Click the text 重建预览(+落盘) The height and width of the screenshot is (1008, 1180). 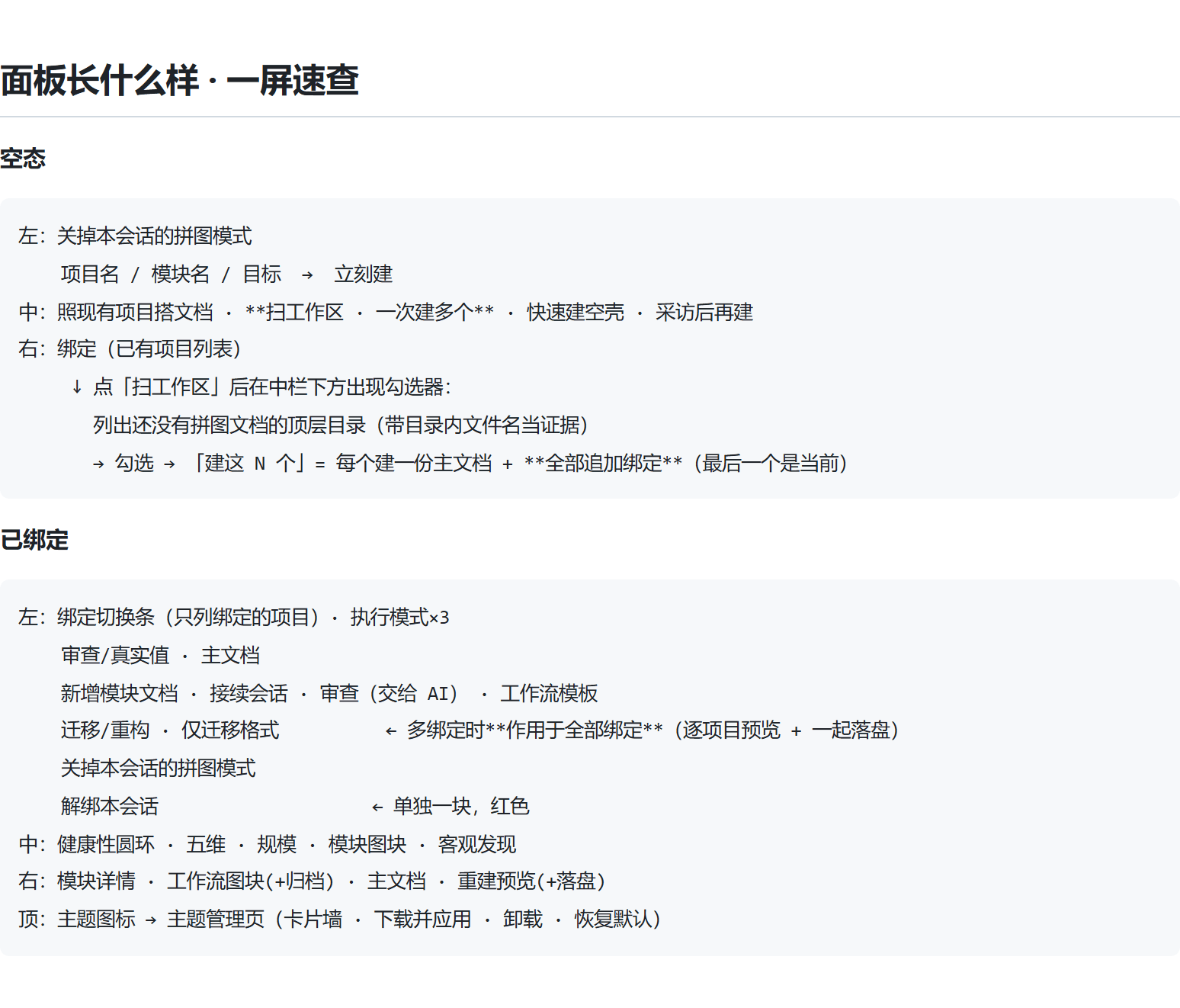[x=531, y=881]
